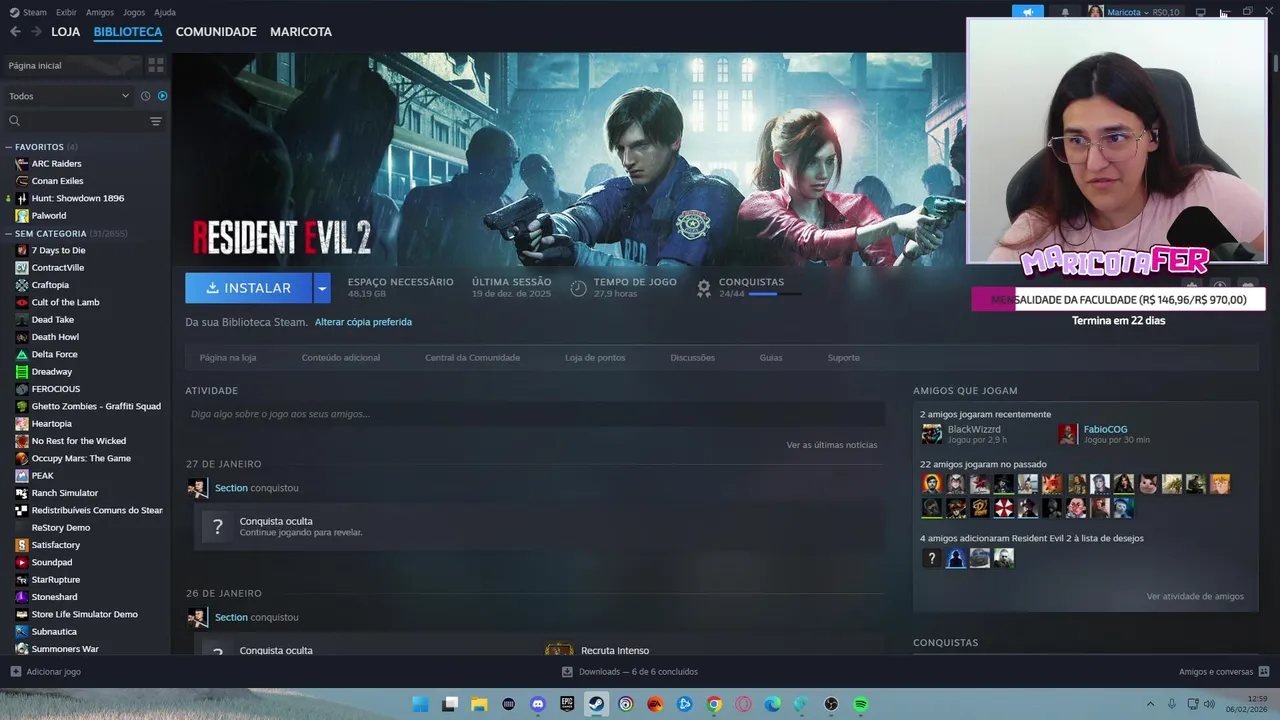Image resolution: width=1280 pixels, height=720 pixels.
Task: Open the collections grid view icon
Action: [x=156, y=65]
